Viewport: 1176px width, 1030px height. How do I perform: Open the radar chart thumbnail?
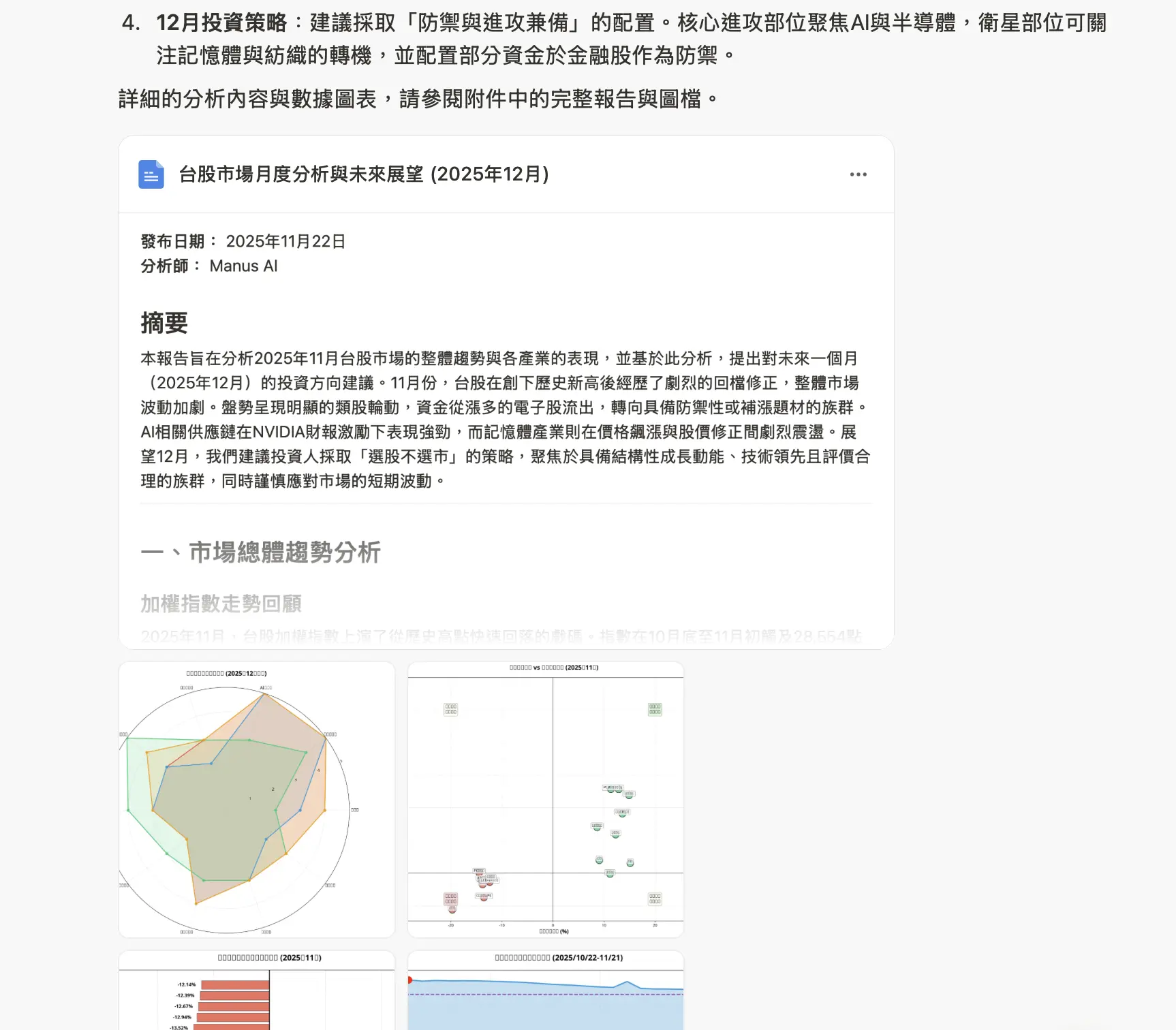257,800
